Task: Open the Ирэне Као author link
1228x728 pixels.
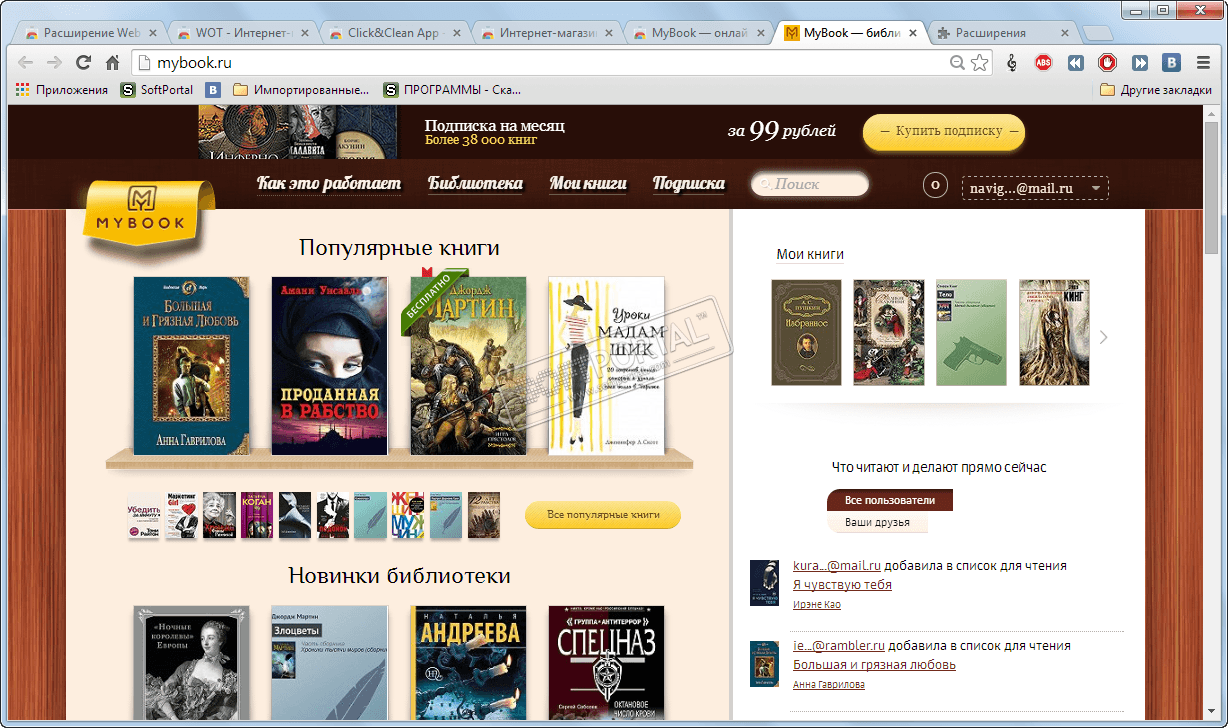Action: tap(817, 604)
